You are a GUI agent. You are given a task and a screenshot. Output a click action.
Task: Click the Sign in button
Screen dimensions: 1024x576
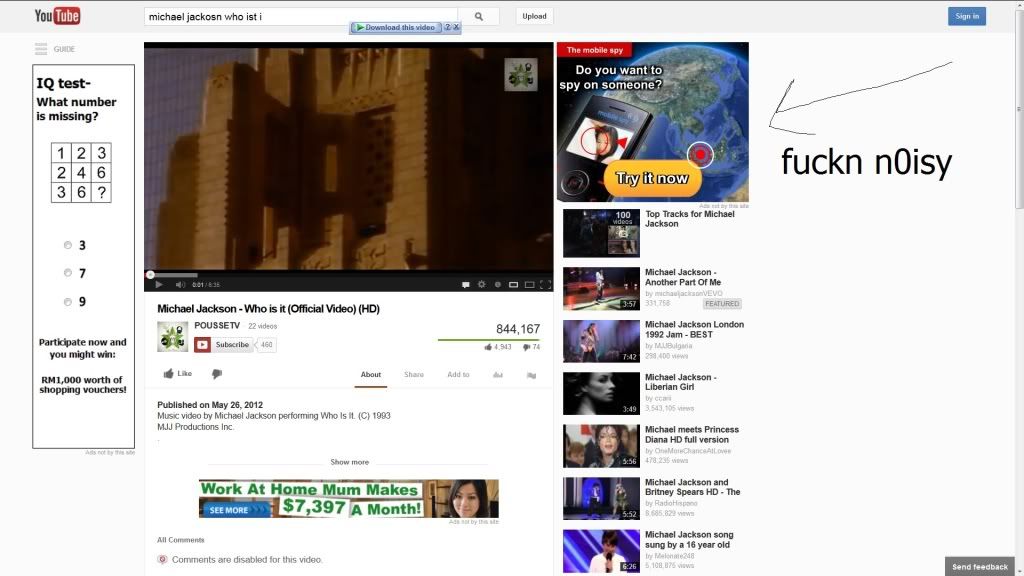[x=967, y=16]
